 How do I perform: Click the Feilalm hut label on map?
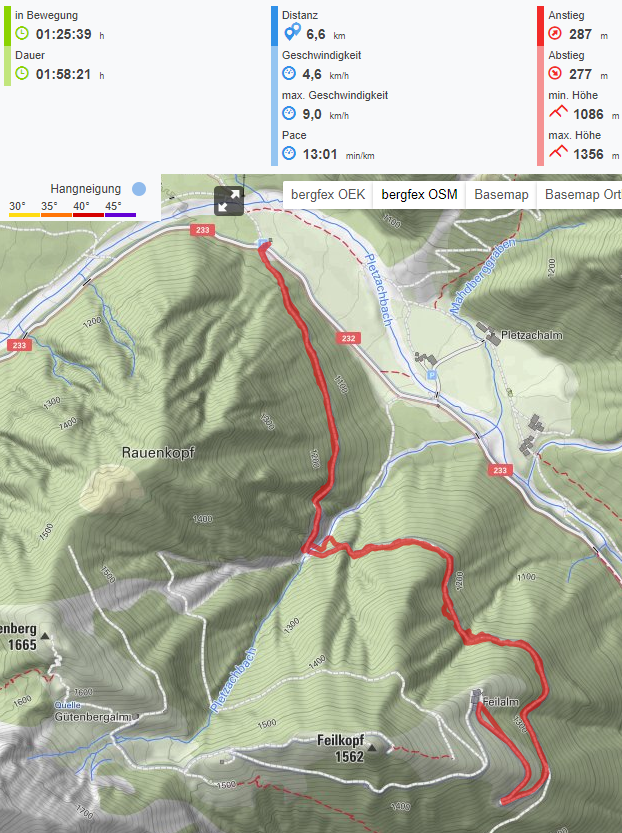pos(500,702)
